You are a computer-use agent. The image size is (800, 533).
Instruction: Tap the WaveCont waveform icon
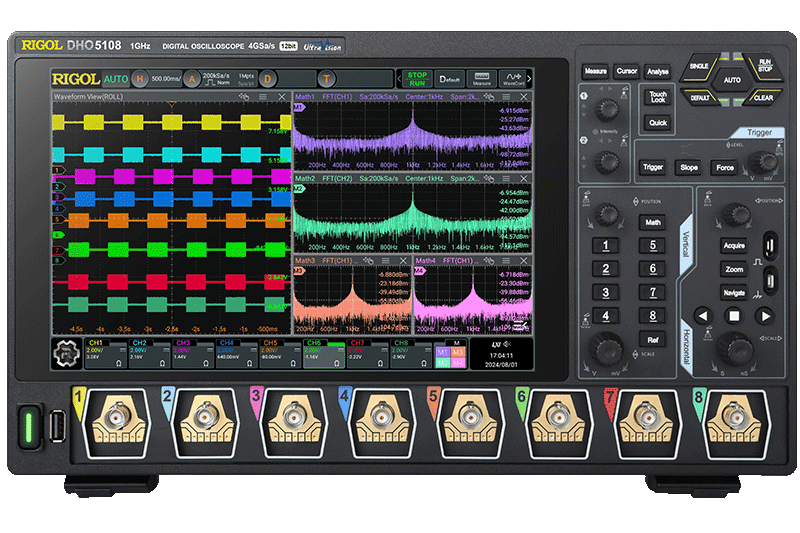point(514,78)
